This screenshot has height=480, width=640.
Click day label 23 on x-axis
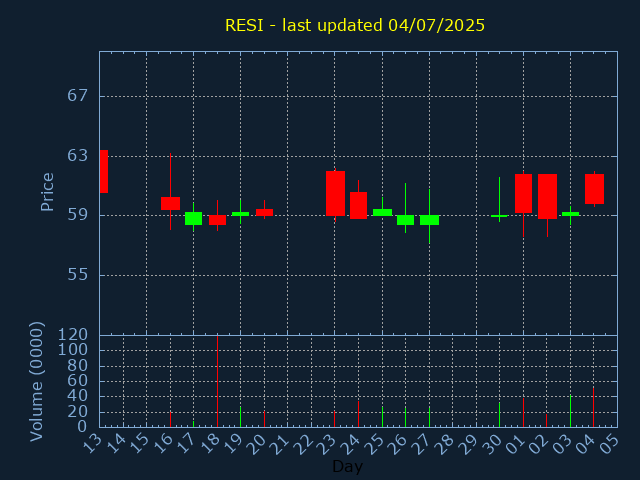330,444
